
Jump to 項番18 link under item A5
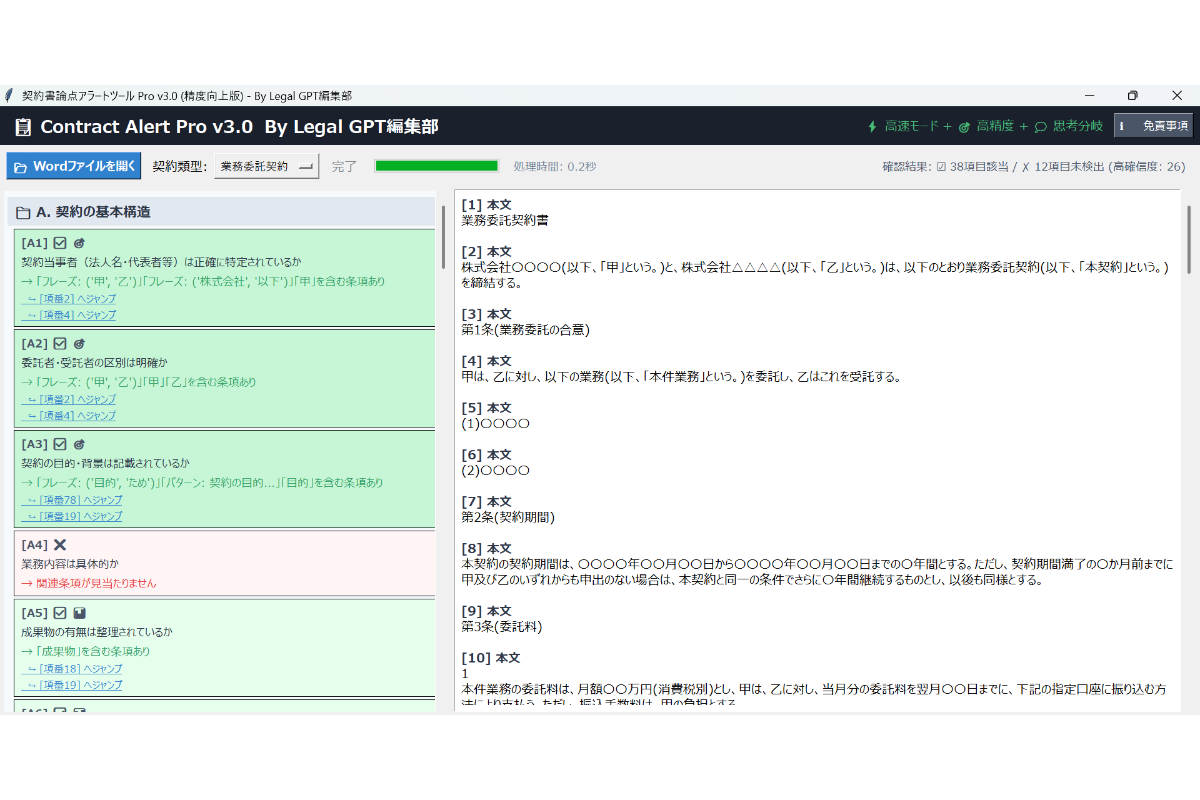coord(72,669)
